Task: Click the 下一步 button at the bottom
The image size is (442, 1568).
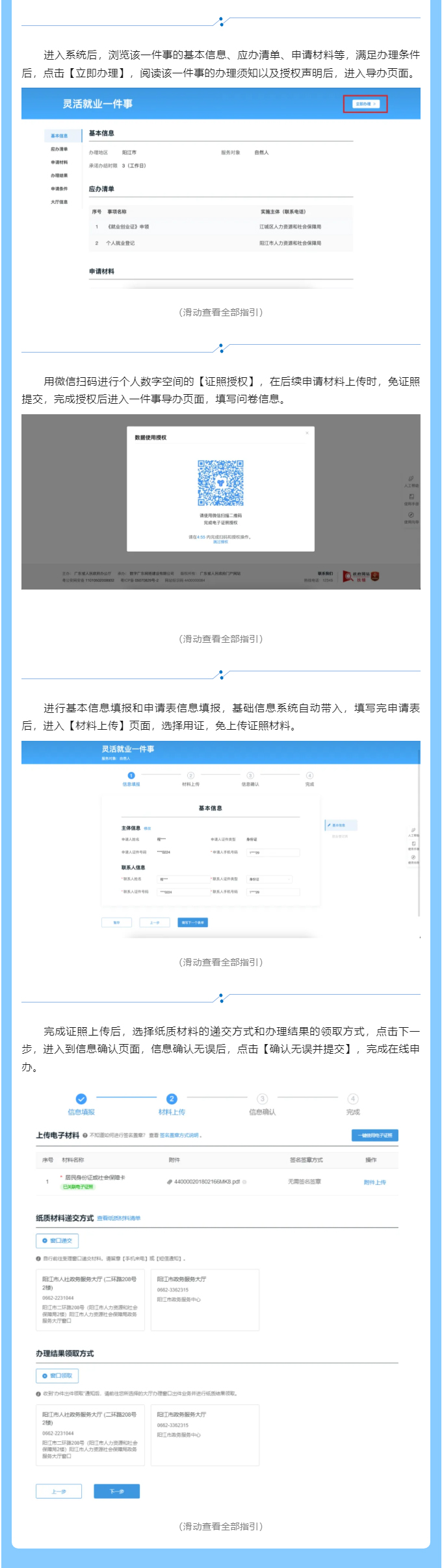Action: click(x=117, y=1491)
